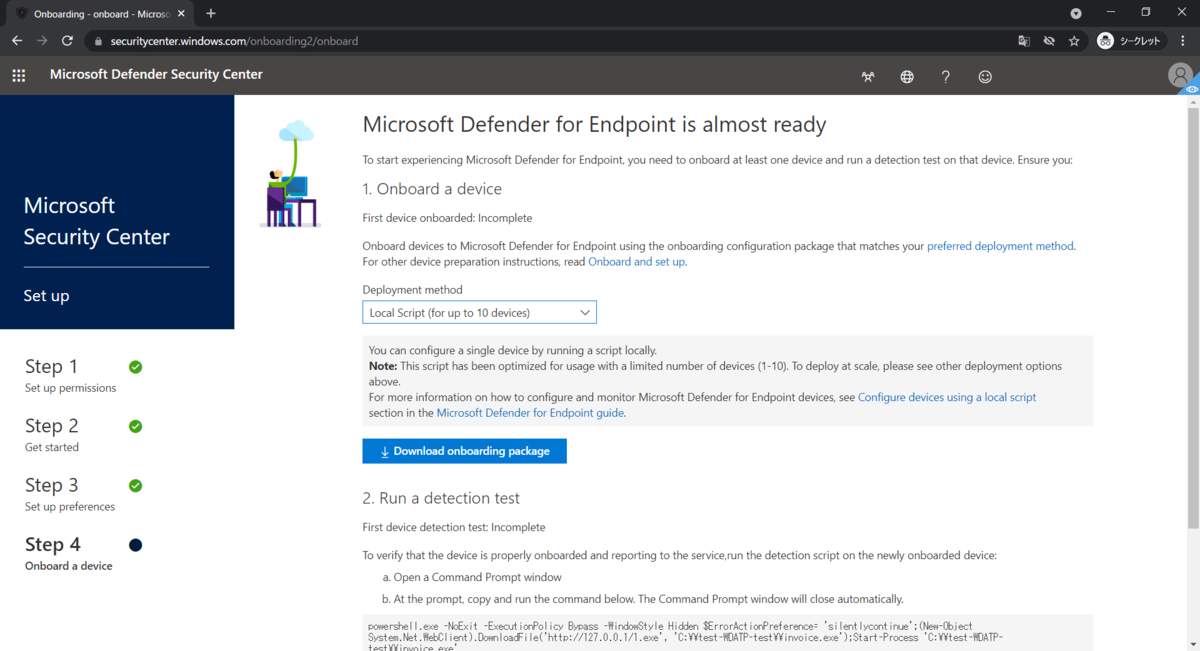Open the help question mark icon
Viewport: 1200px width, 651px height.
945,76
